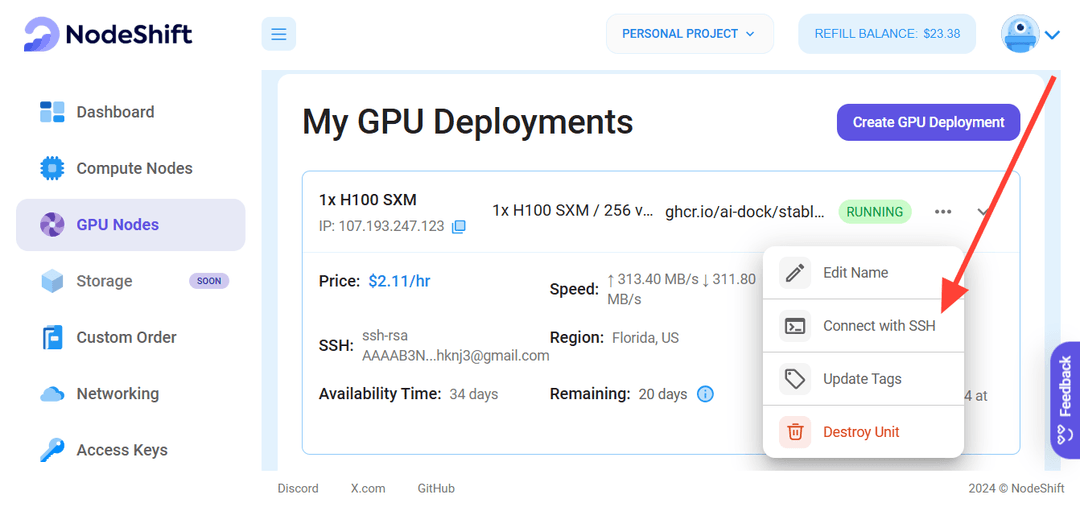Go to Dashboard page
Viewport: 1080px width, 507px height.
click(131, 112)
